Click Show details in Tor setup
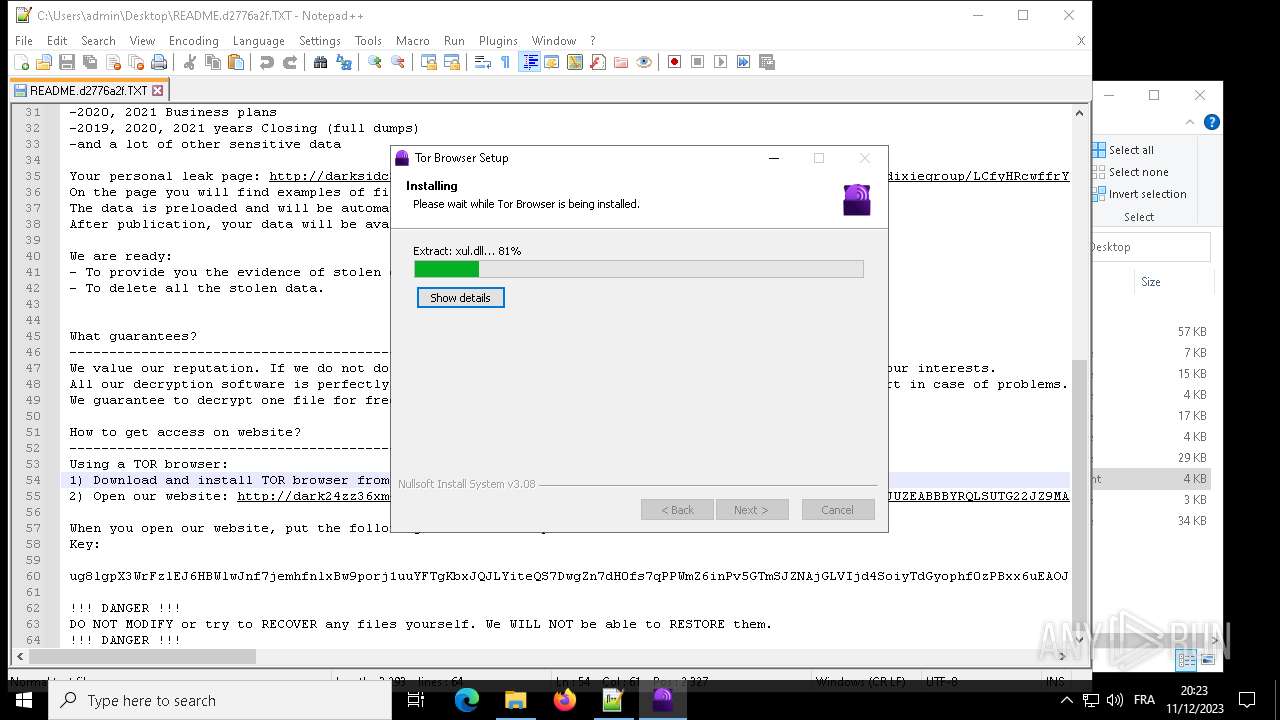Screen dimensions: 1280x720 click(460, 298)
